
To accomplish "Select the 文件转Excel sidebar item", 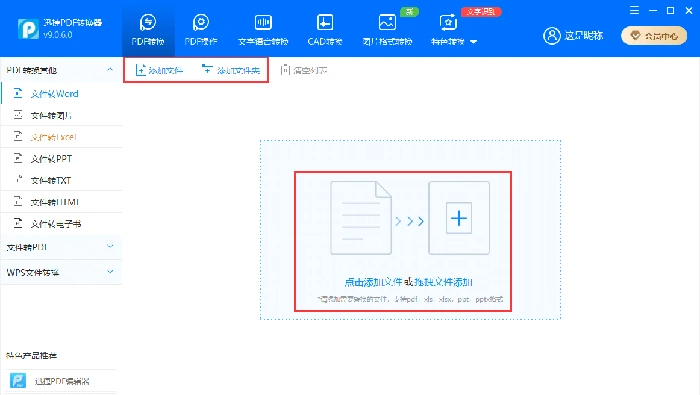I will 62,137.
